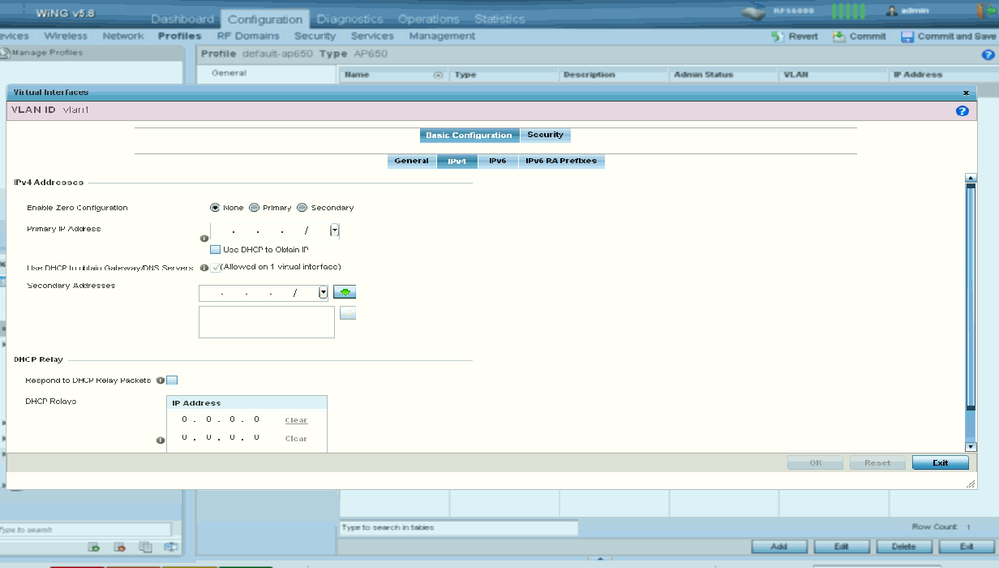Click the Exit button in the dialog
This screenshot has width=999, height=568.
(940, 463)
